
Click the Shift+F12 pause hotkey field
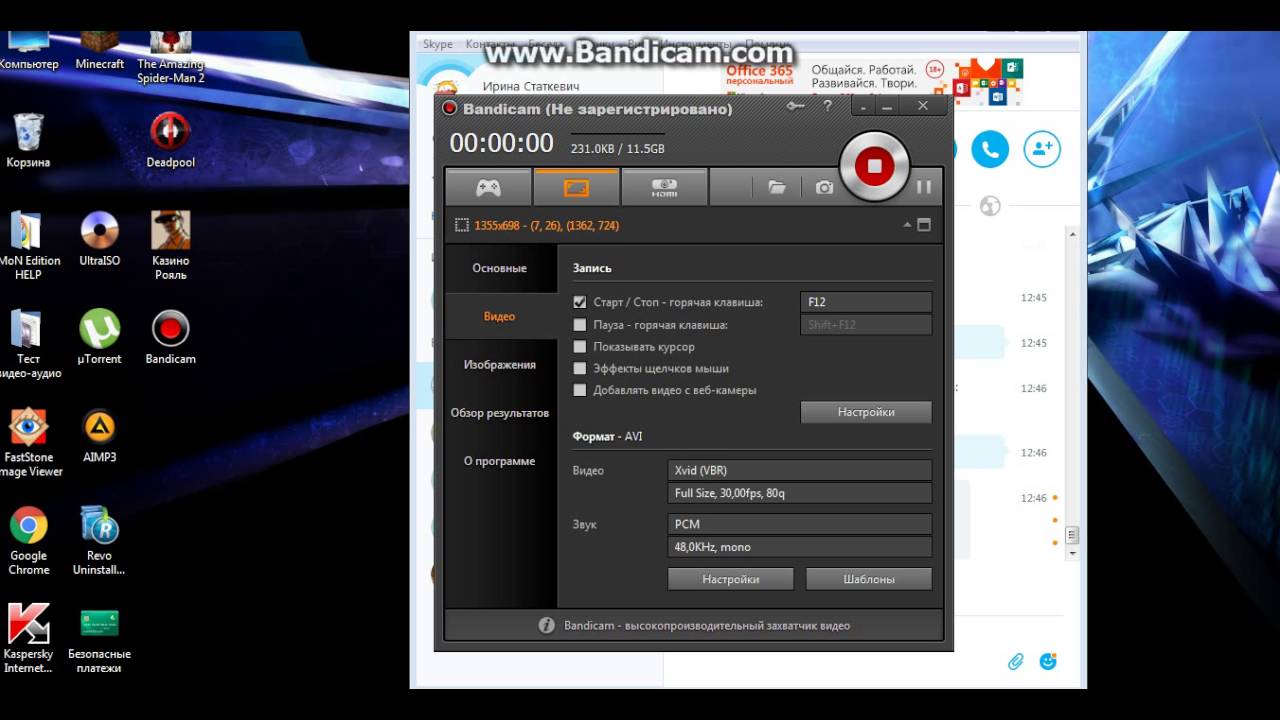pos(866,325)
